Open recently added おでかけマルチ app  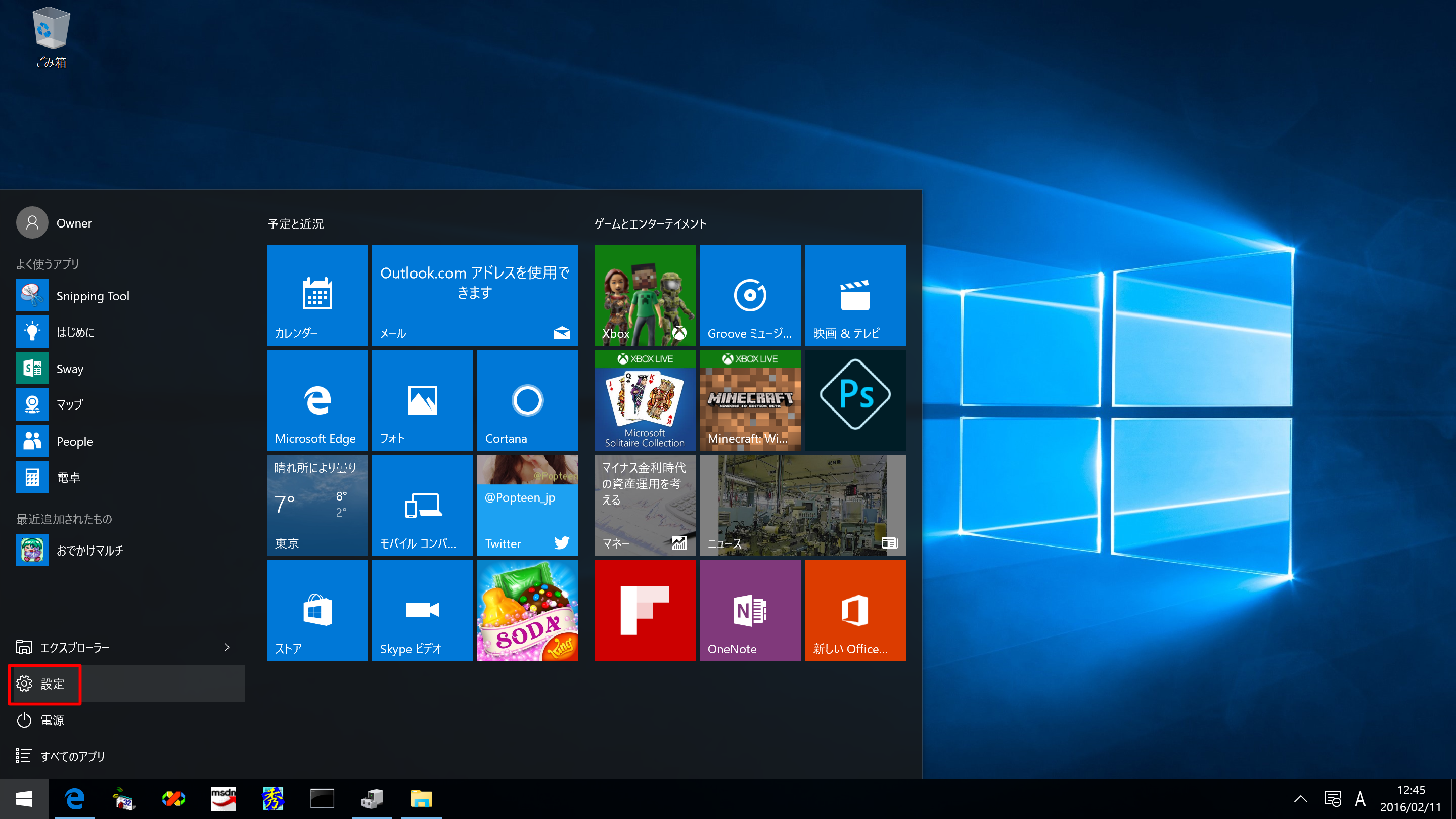tap(130, 550)
